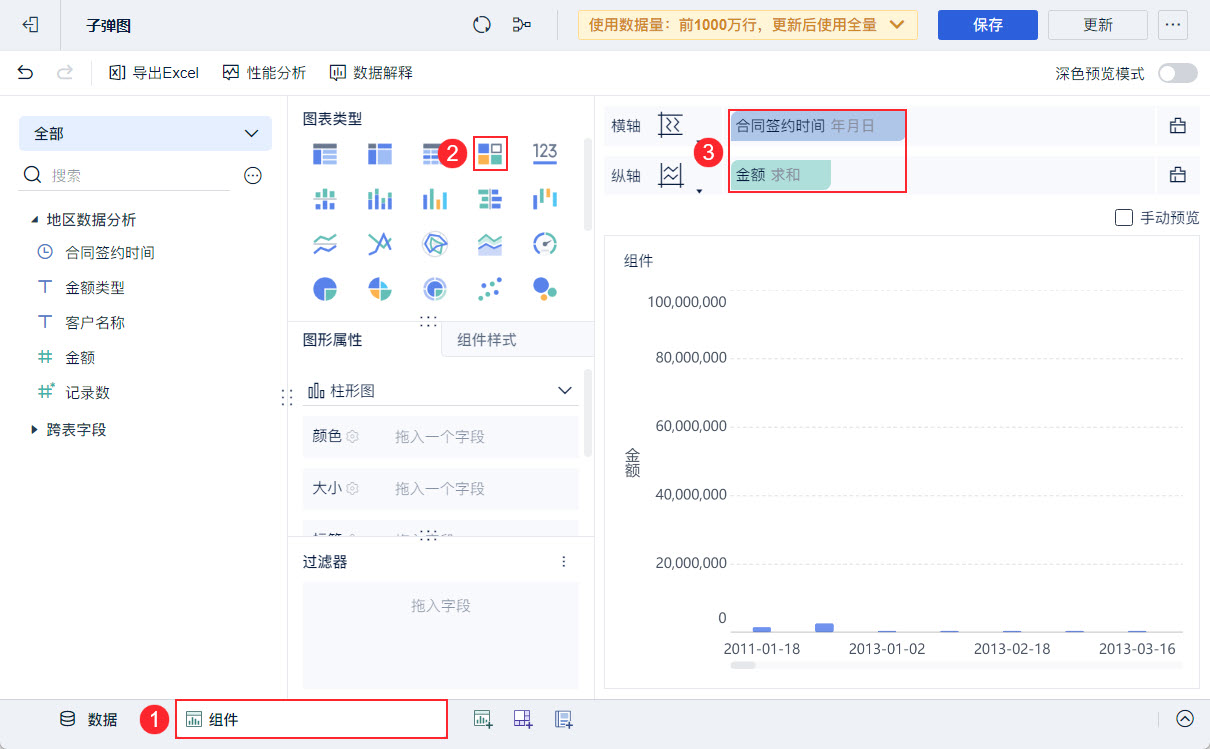Switch to the 图形属性 tab
1210x749 pixels.
tap(333, 340)
